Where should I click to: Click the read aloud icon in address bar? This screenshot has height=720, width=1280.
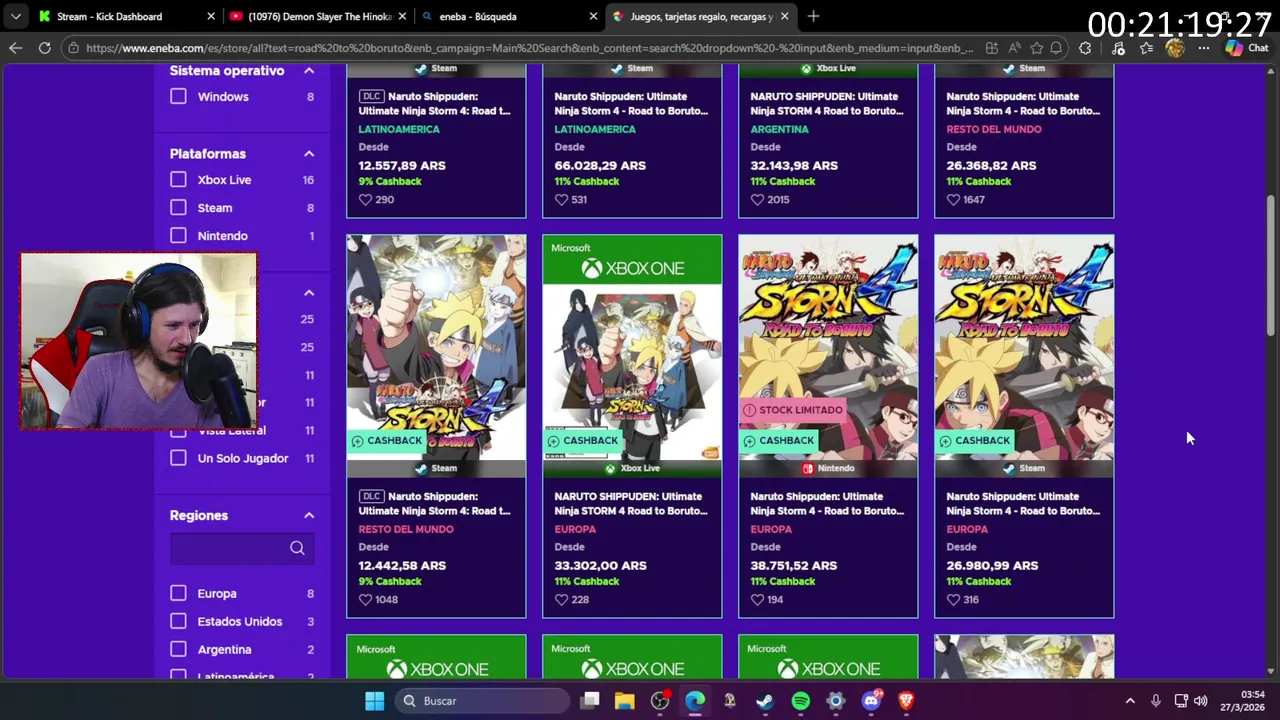(1014, 48)
